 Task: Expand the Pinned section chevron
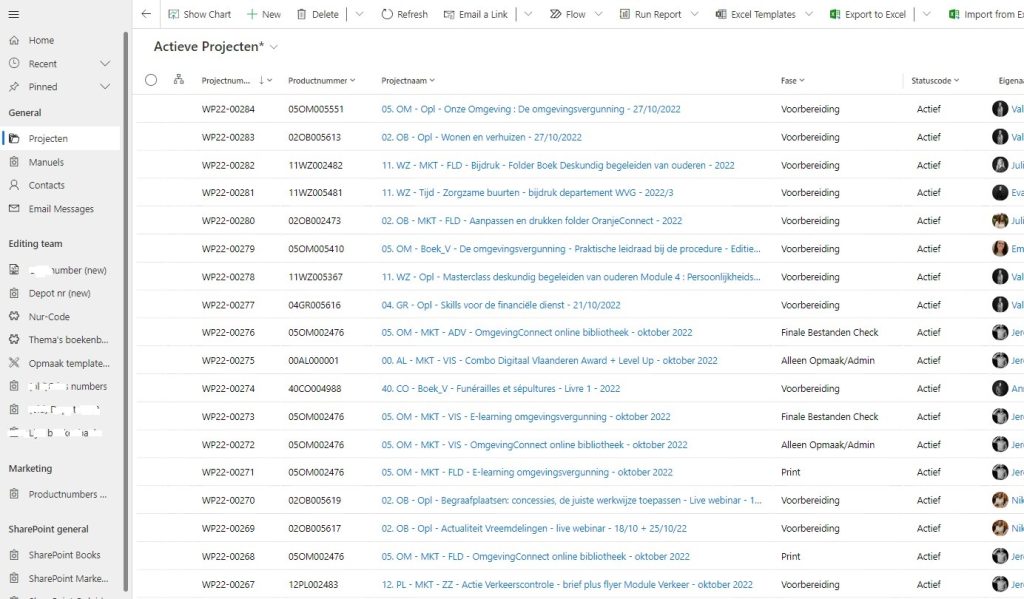tap(105, 87)
